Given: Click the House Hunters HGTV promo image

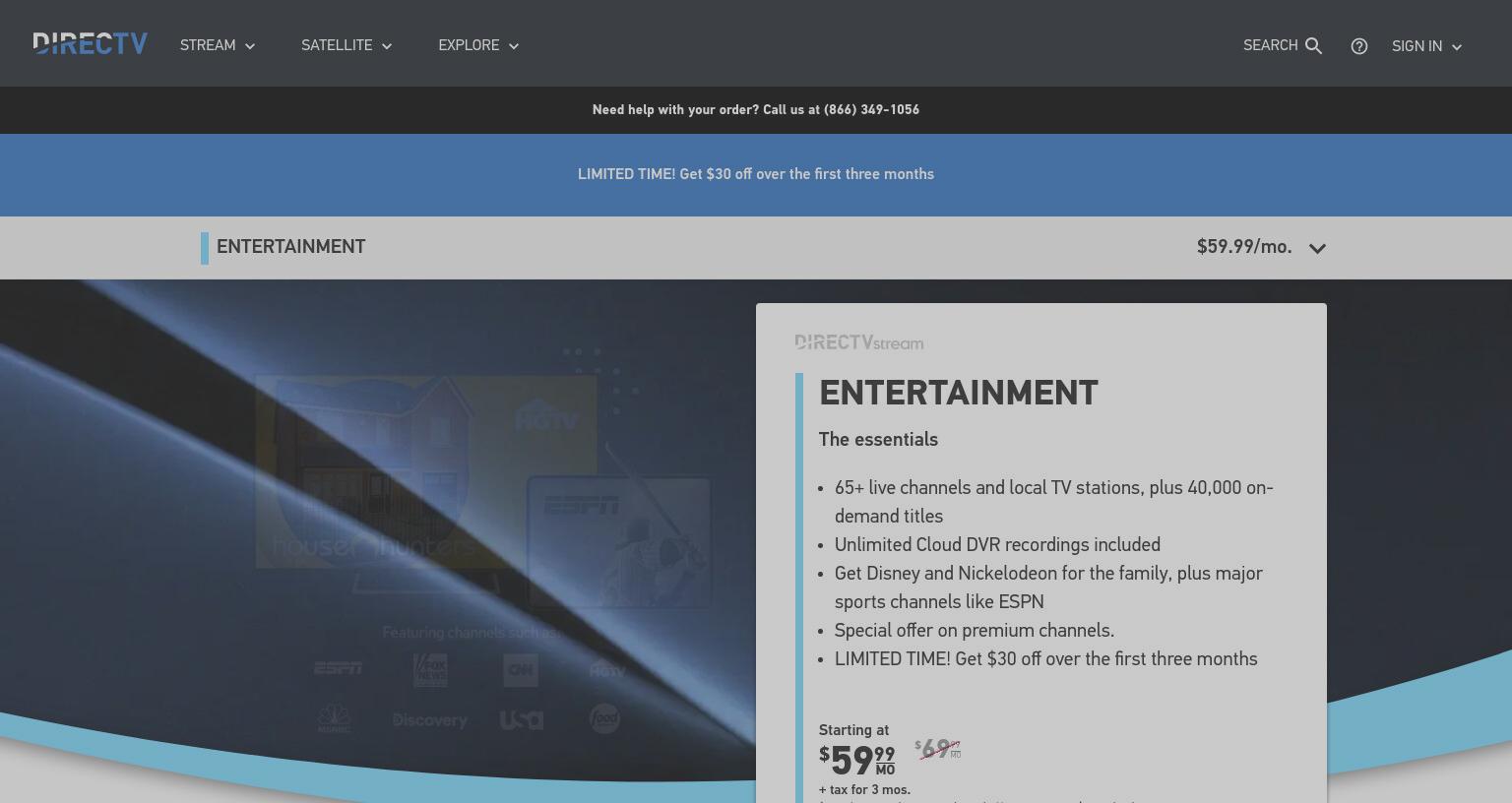Looking at the screenshot, I should 426,471.
